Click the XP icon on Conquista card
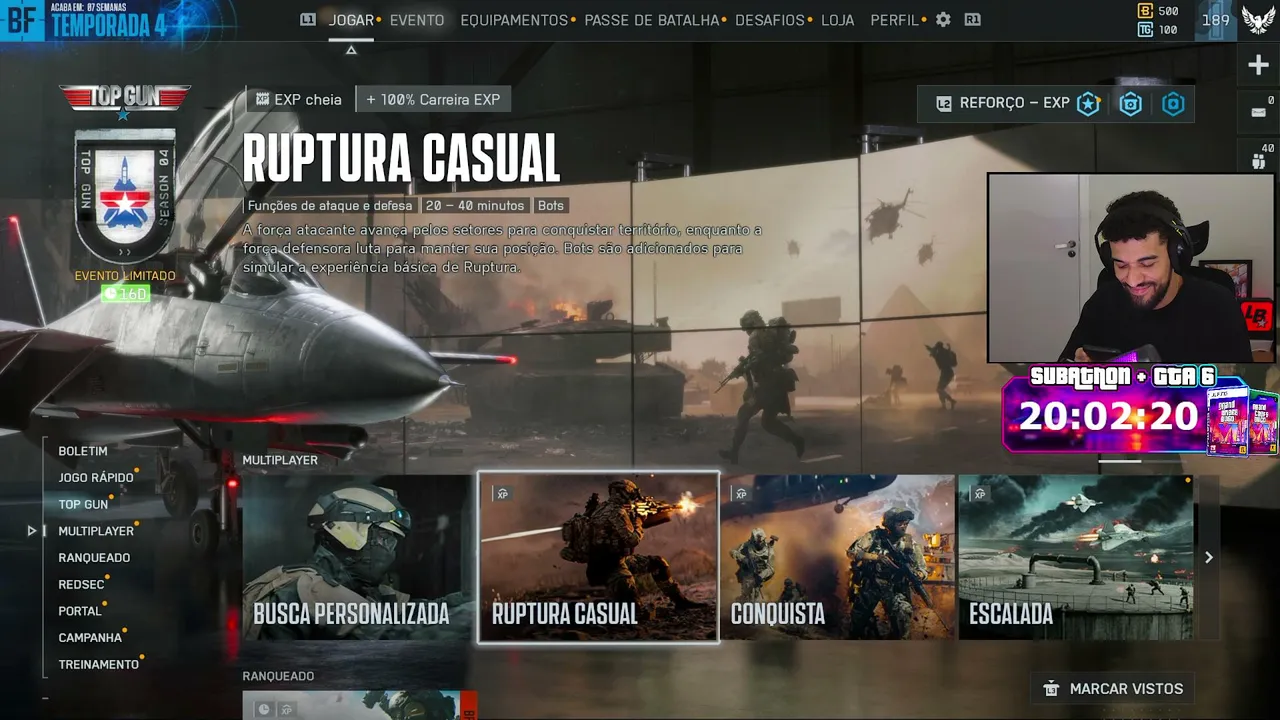 [741, 494]
